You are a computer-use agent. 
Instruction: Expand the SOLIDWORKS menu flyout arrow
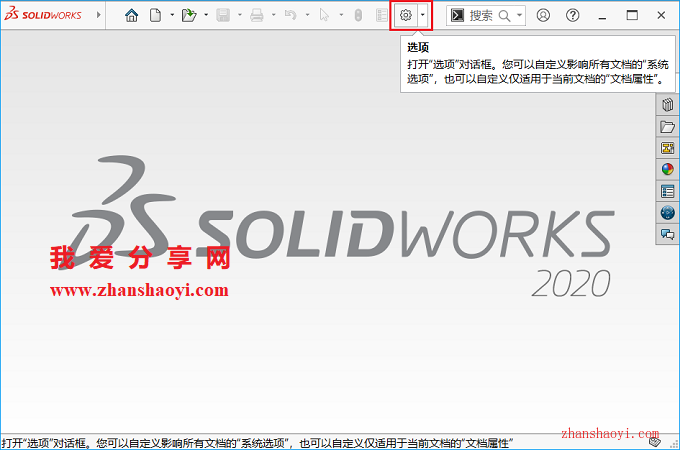(x=98, y=15)
